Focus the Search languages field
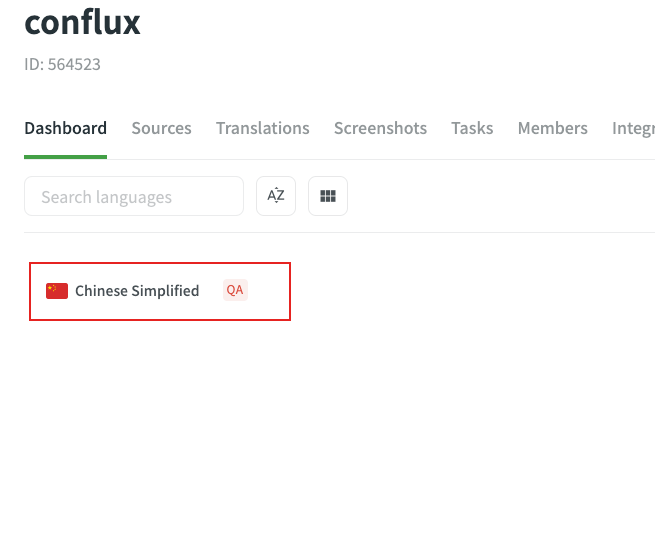The image size is (655, 558). tap(134, 197)
